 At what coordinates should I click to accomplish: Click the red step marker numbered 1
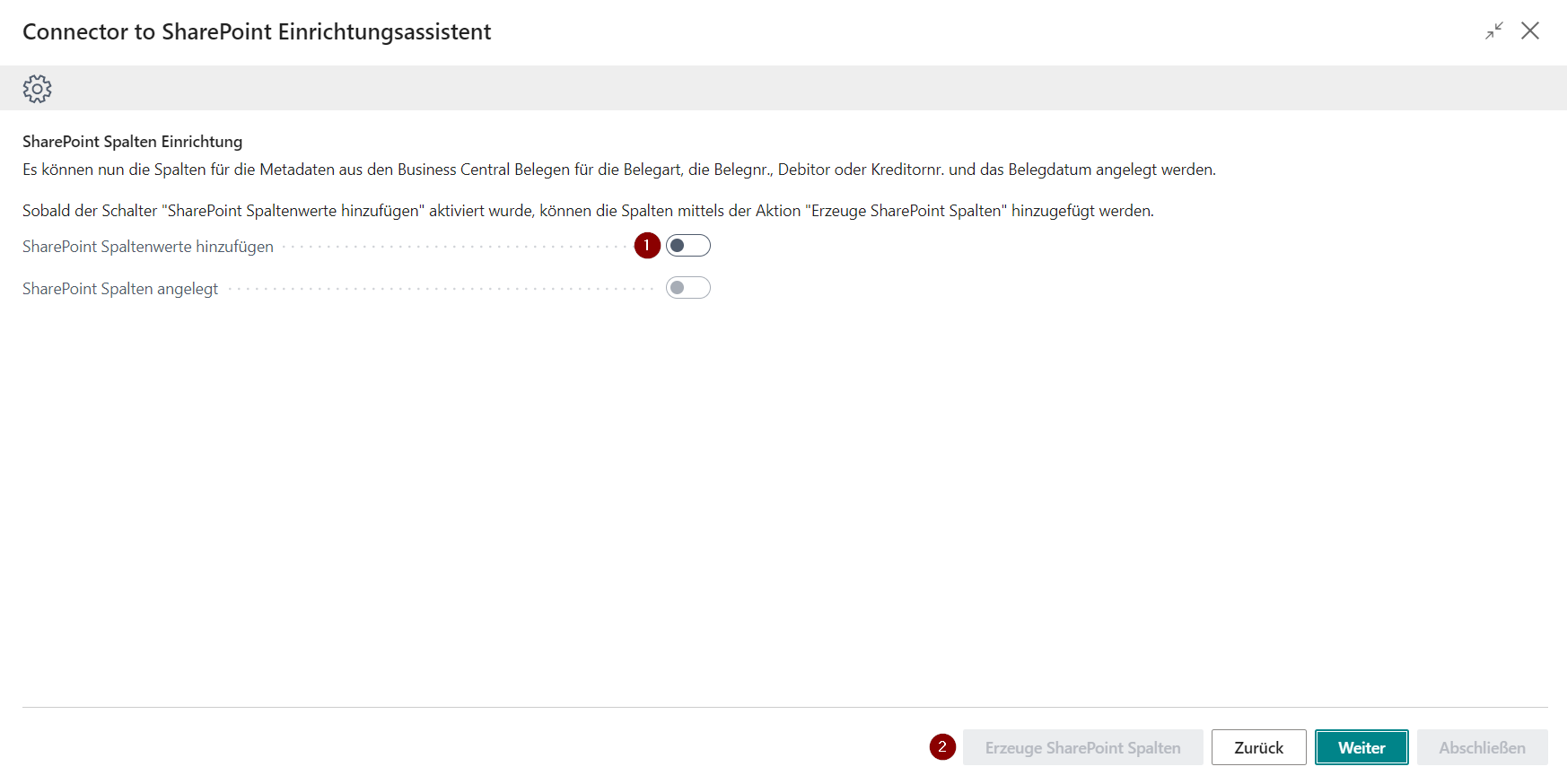[647, 246]
